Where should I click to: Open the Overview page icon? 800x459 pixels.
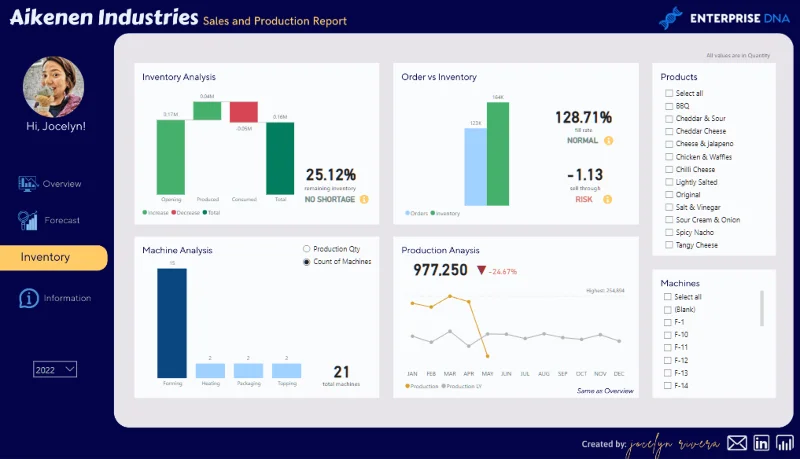pyautogui.click(x=28, y=184)
